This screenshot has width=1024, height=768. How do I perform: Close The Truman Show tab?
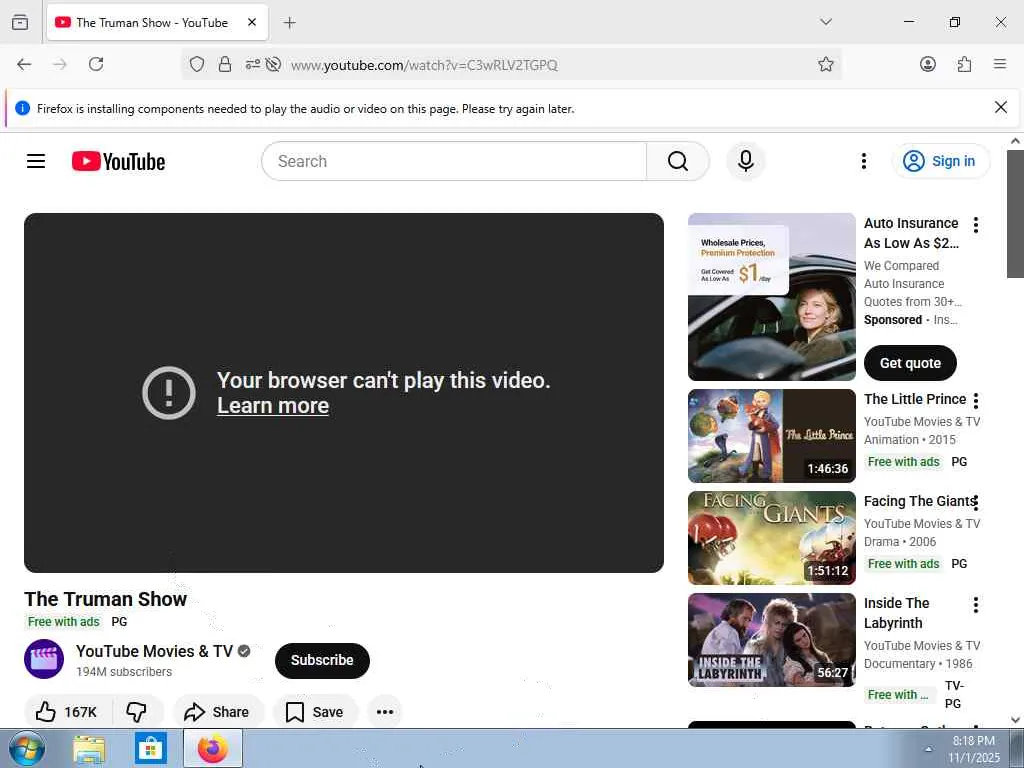pyautogui.click(x=251, y=22)
